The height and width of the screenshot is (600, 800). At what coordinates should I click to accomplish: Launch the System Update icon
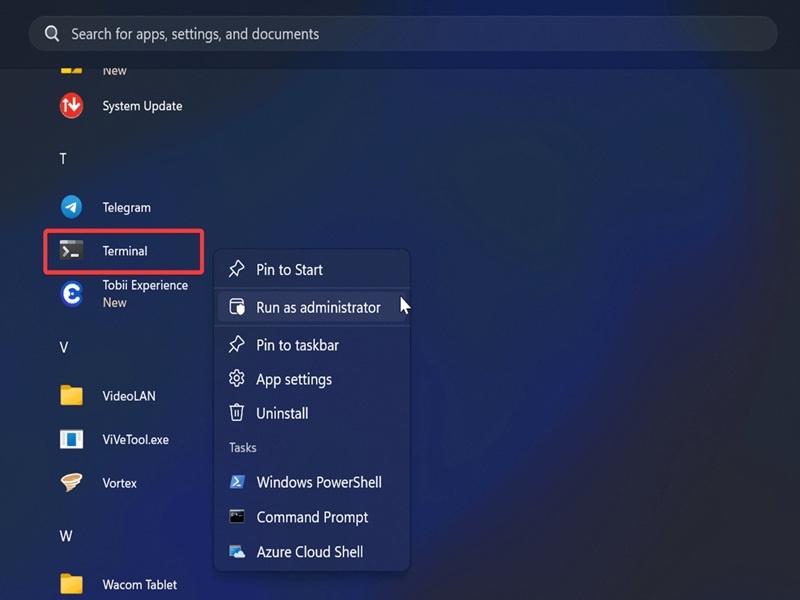71,106
